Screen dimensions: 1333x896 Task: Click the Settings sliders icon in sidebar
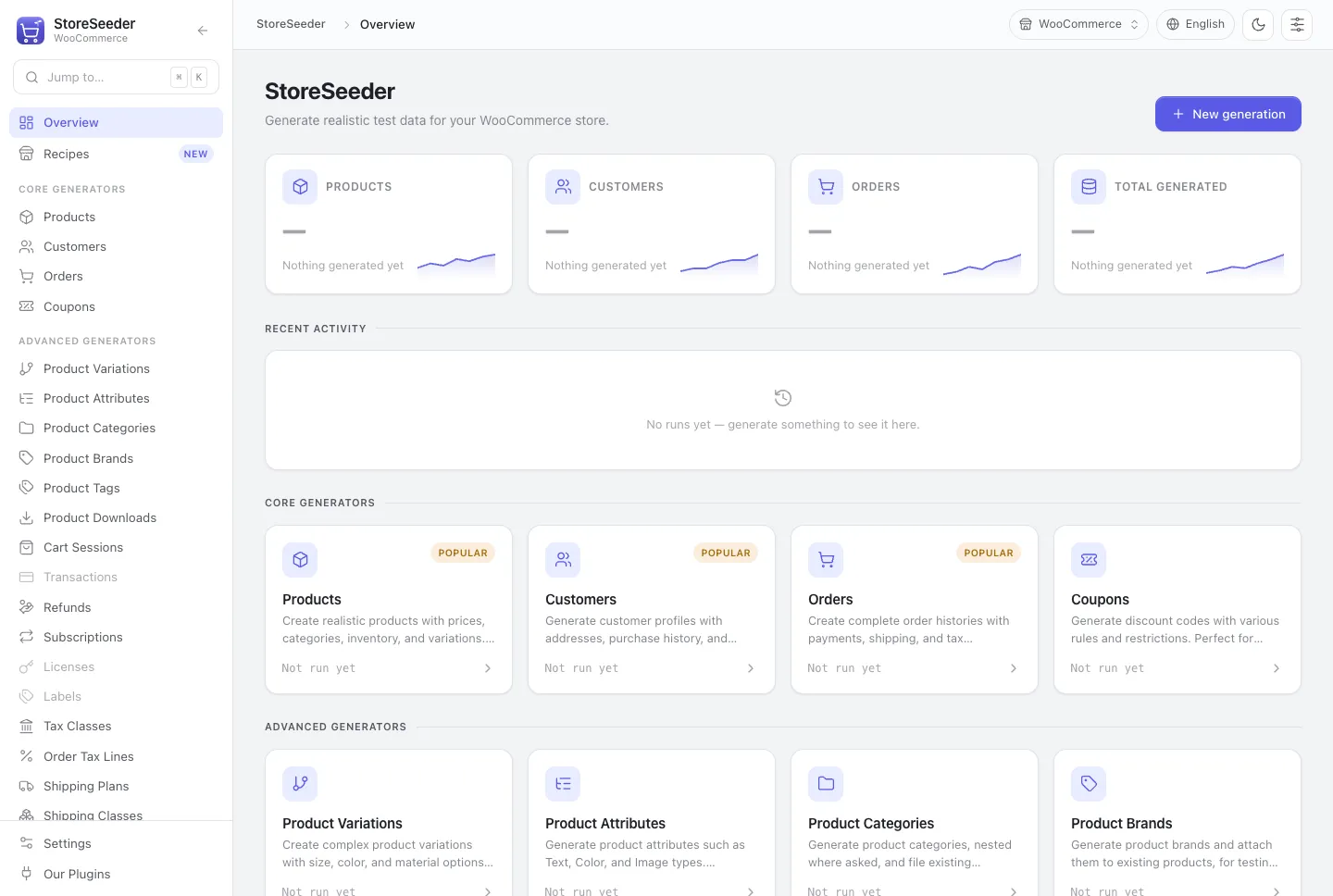click(x=27, y=843)
